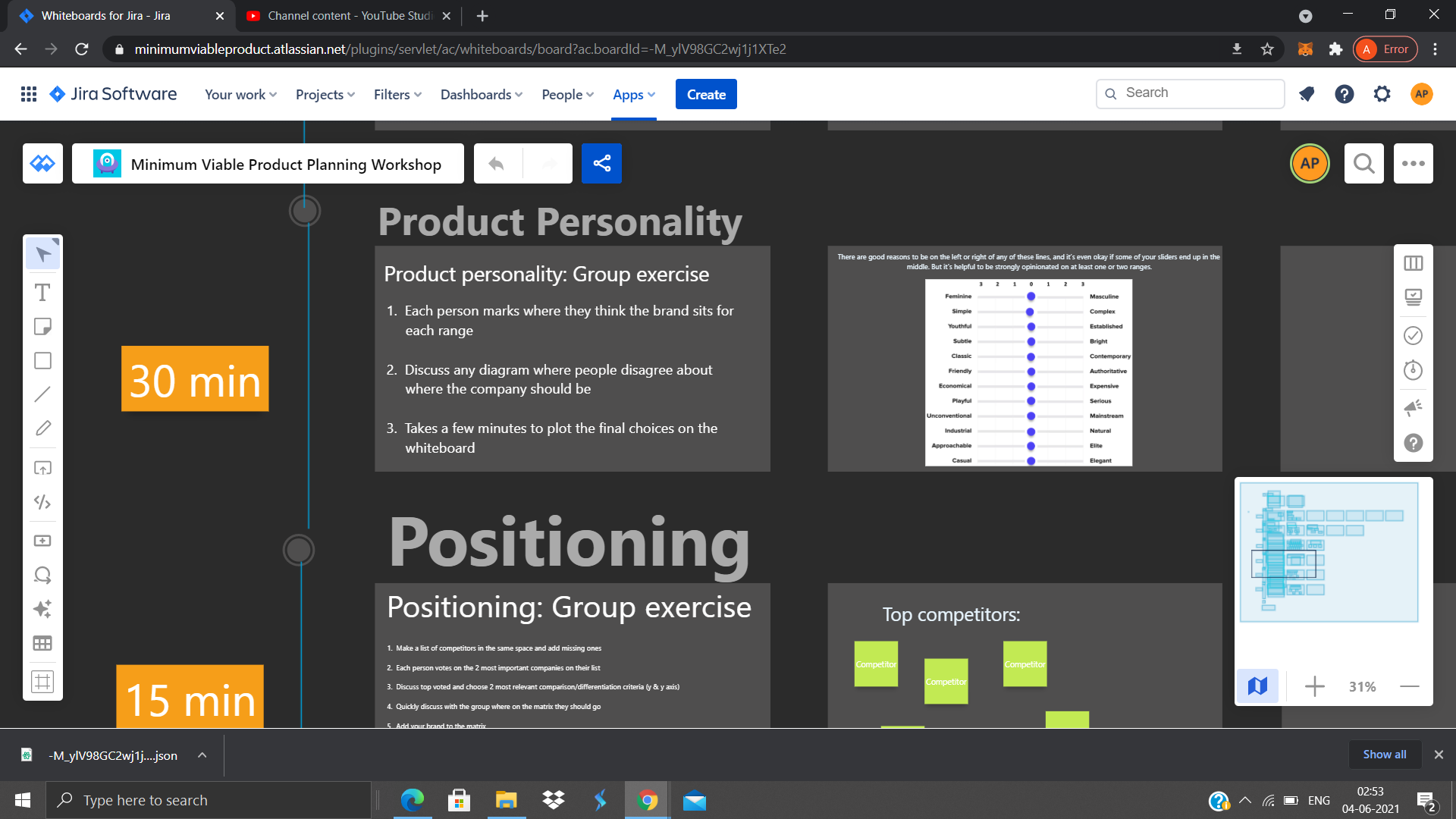Select the Line tool
Viewport: 1456px width, 819px height.
[42, 394]
